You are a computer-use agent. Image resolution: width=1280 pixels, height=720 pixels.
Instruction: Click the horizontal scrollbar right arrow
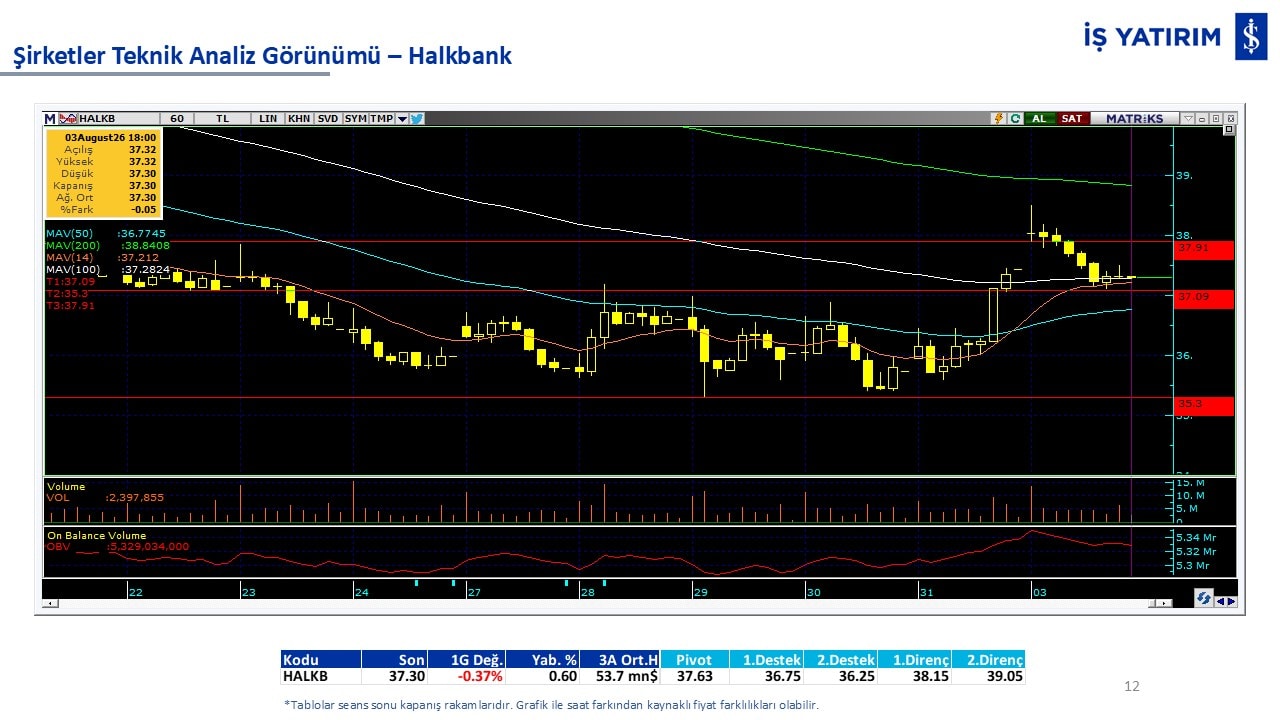[1163, 603]
